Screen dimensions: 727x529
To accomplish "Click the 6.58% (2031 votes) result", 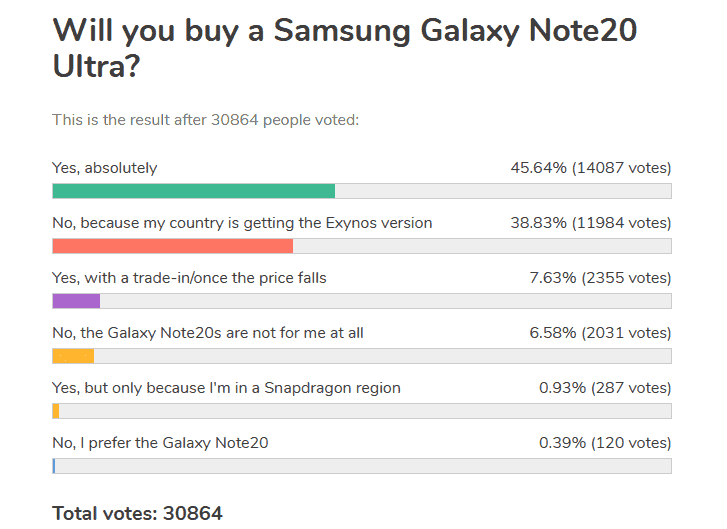I will click(x=600, y=333).
